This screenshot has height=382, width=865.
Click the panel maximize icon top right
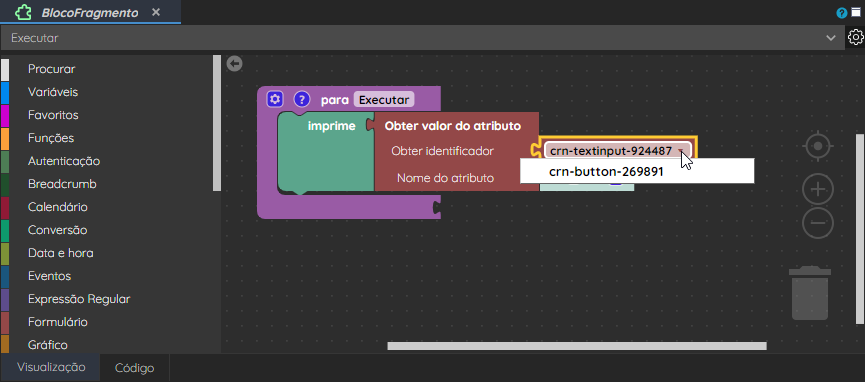[856, 13]
